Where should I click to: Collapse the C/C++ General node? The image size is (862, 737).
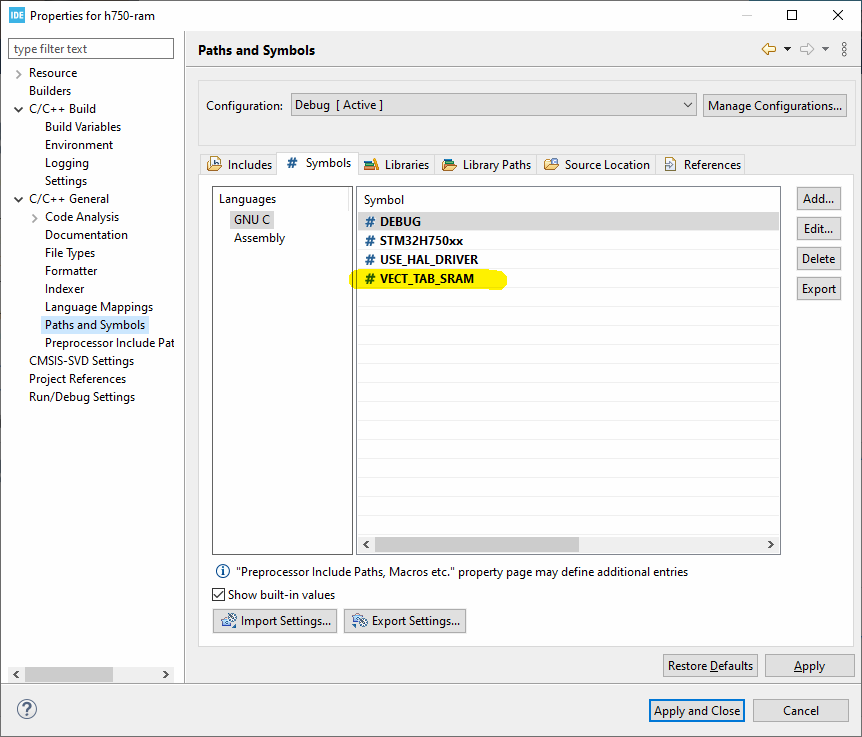click(x=18, y=200)
